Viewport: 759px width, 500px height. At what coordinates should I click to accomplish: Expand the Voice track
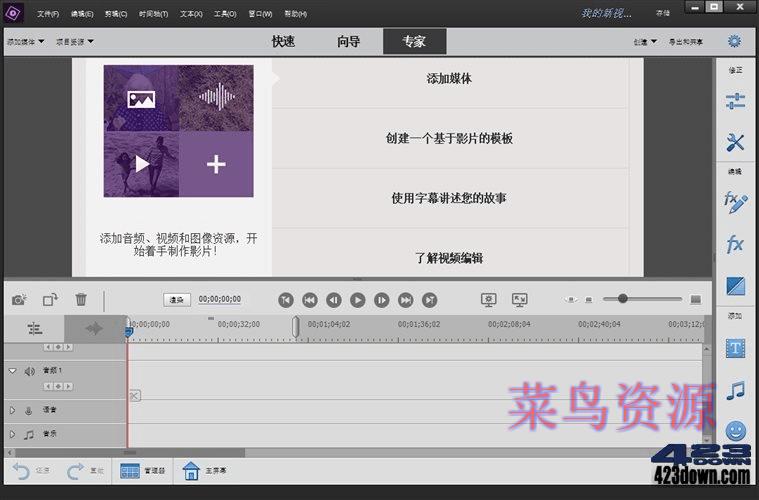tap(13, 410)
